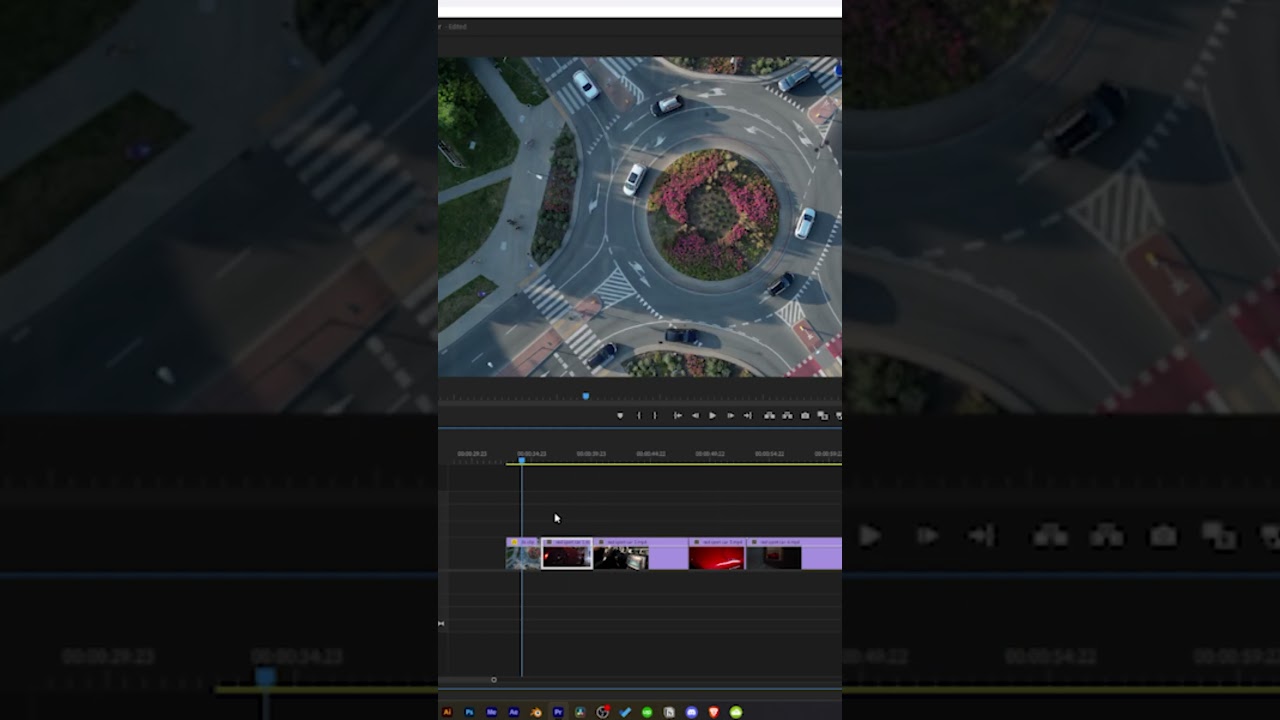
Task: Click the roundabout preview in Program monitor
Action: [640, 216]
